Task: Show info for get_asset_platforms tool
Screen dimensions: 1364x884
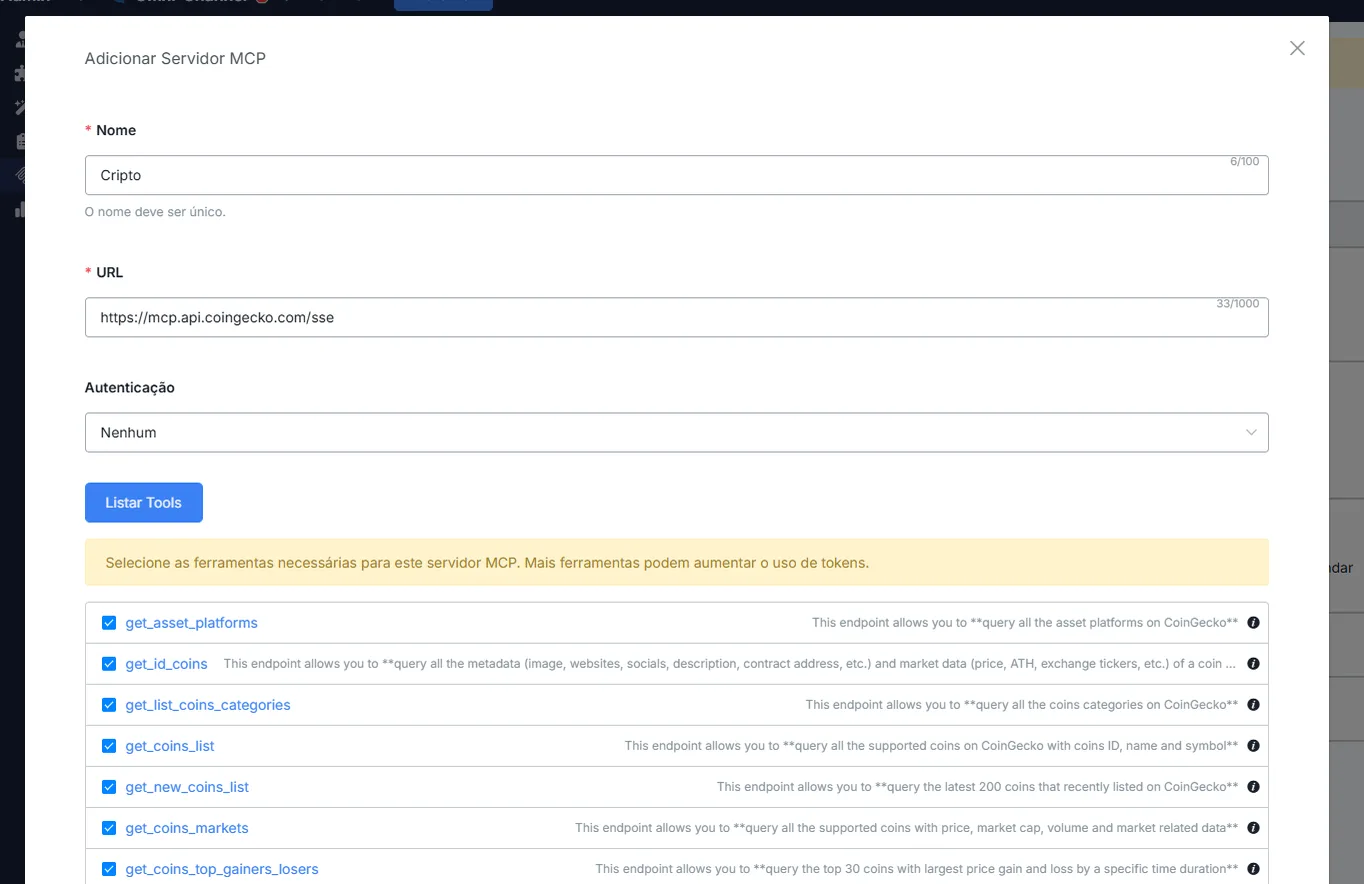Action: pos(1253,622)
